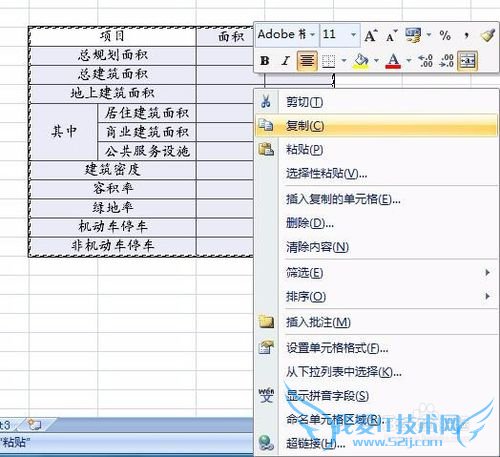Decrease decimal places
Image resolution: width=500 pixels, height=457 pixels.
click(446, 61)
